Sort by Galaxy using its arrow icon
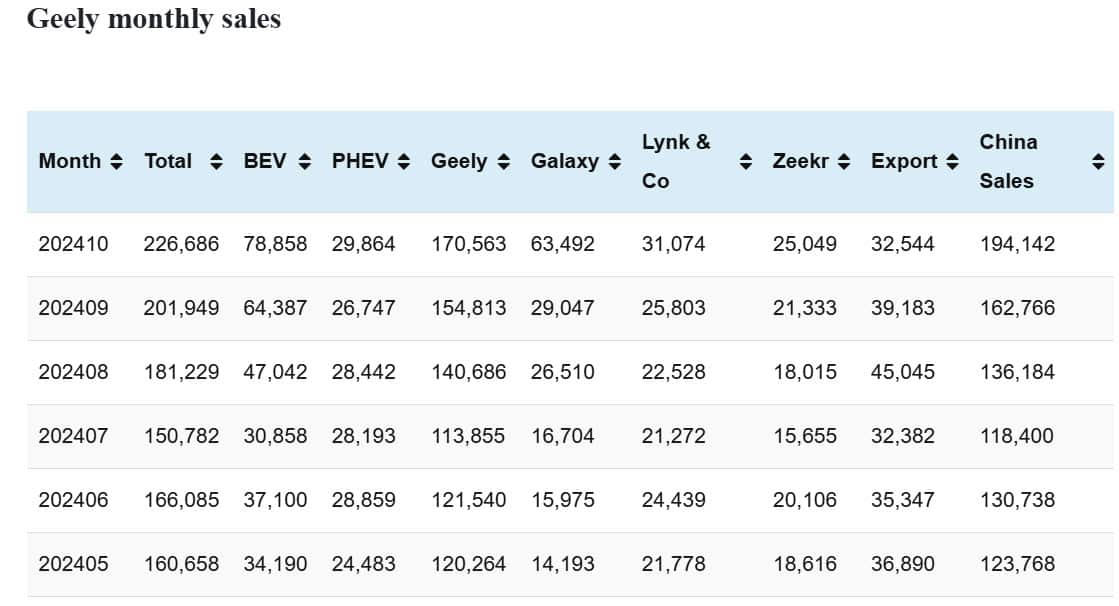Viewport: 1119px width, 606px height. pos(614,161)
